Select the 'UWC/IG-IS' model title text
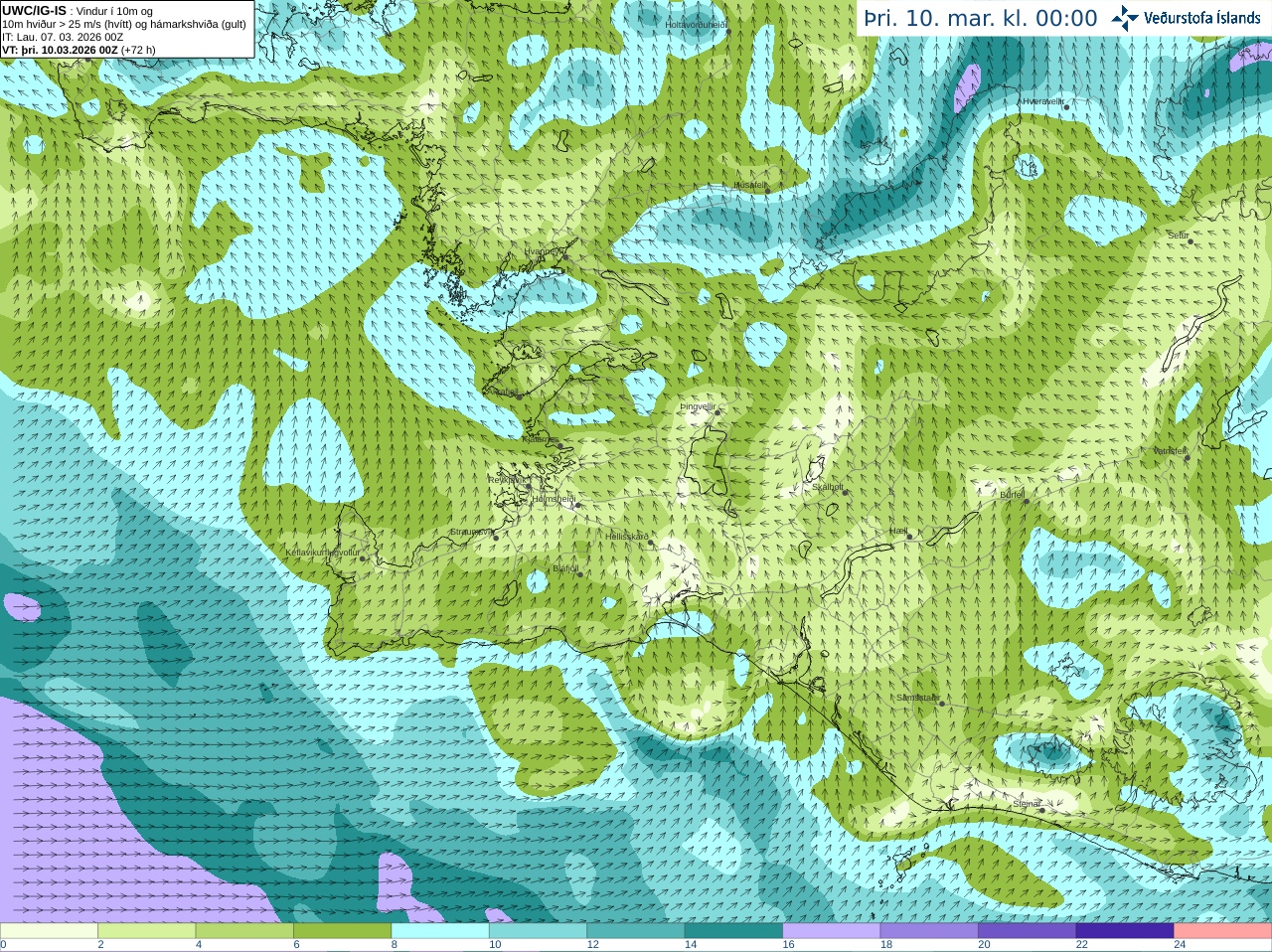Screen dimensions: 1272x952 pos(34,10)
